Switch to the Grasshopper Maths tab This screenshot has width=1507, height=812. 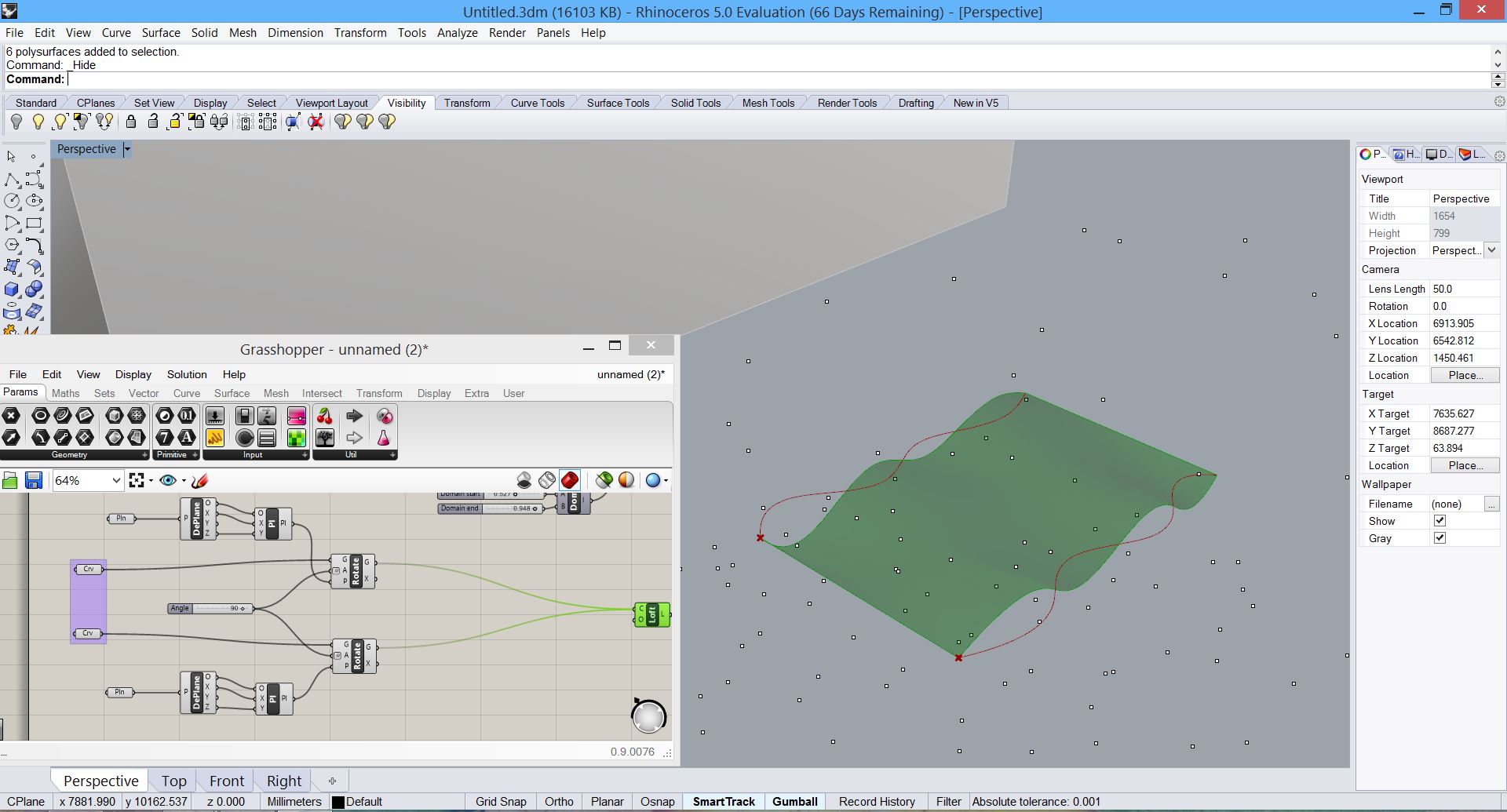click(x=65, y=393)
